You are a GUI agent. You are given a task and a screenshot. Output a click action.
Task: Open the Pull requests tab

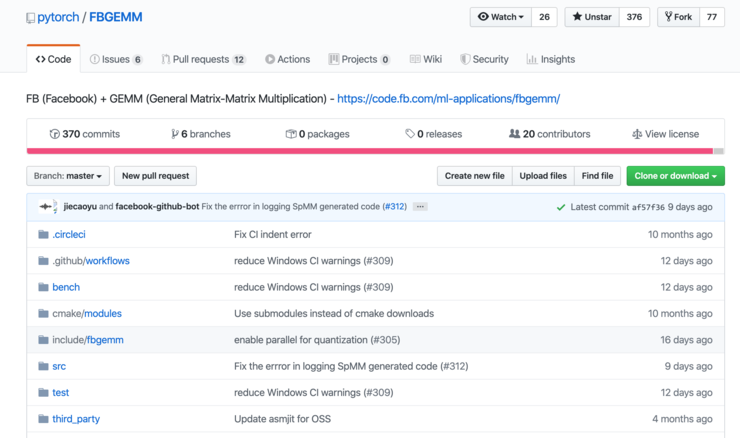click(x=203, y=59)
